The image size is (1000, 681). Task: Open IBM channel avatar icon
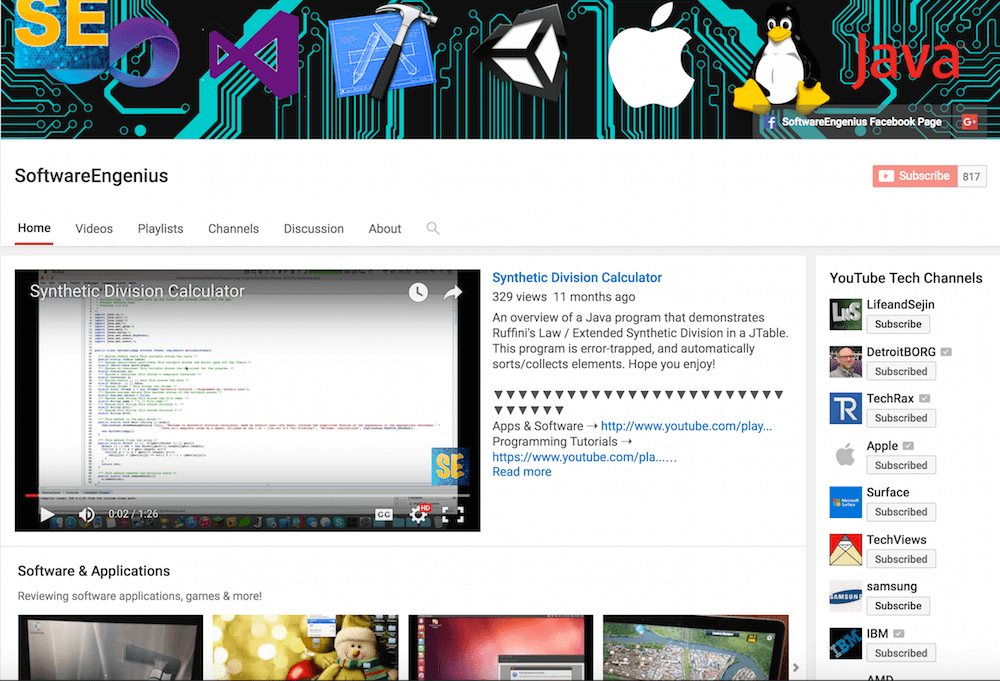846,643
